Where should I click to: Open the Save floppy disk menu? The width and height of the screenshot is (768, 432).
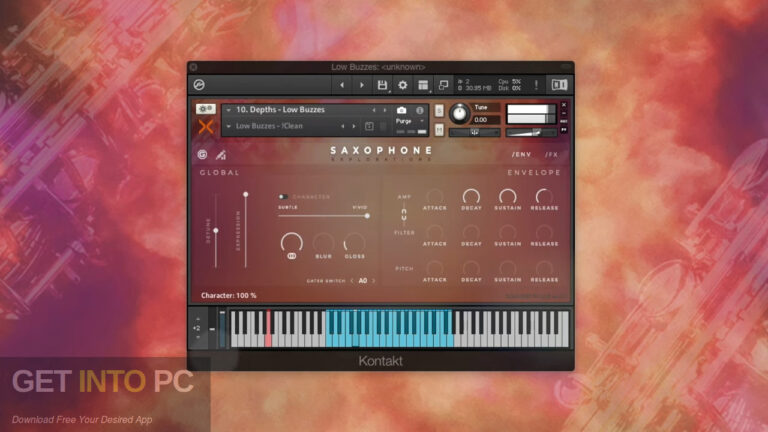coord(383,85)
